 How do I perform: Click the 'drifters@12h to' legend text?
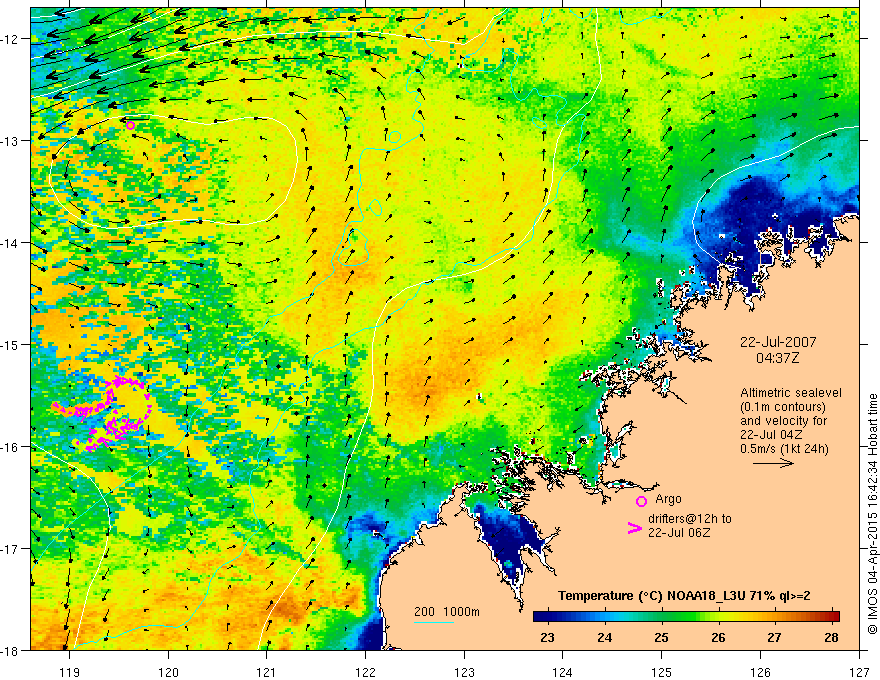[690, 519]
